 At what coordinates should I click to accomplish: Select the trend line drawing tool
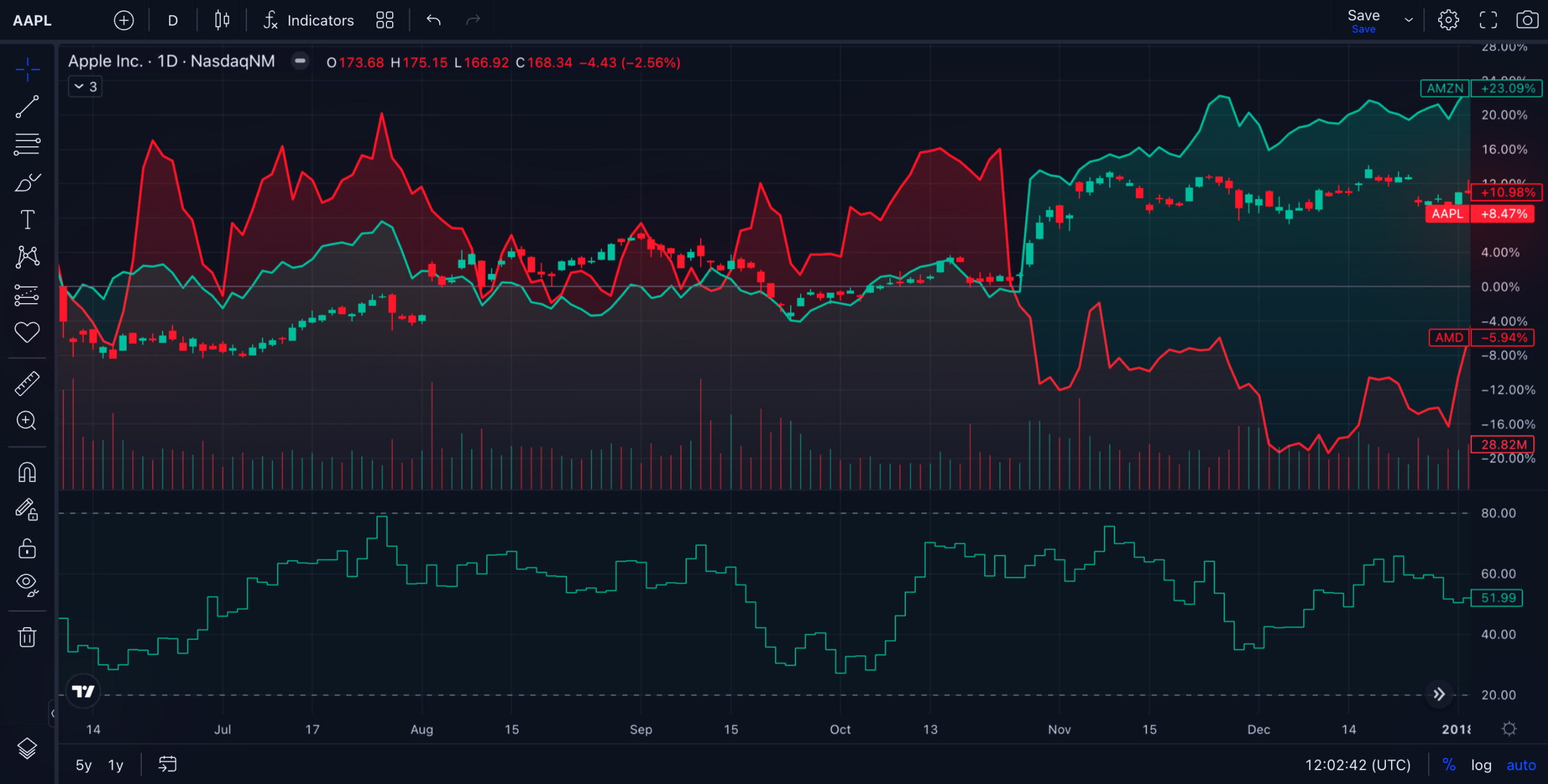pos(27,107)
